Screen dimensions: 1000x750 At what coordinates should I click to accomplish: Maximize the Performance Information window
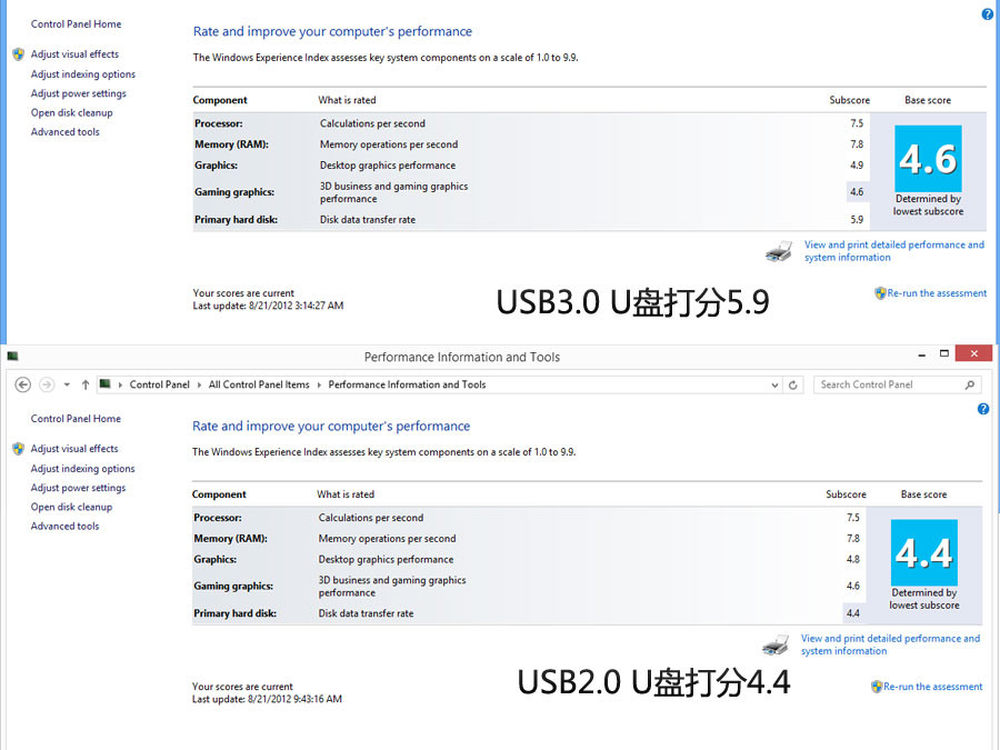[945, 353]
